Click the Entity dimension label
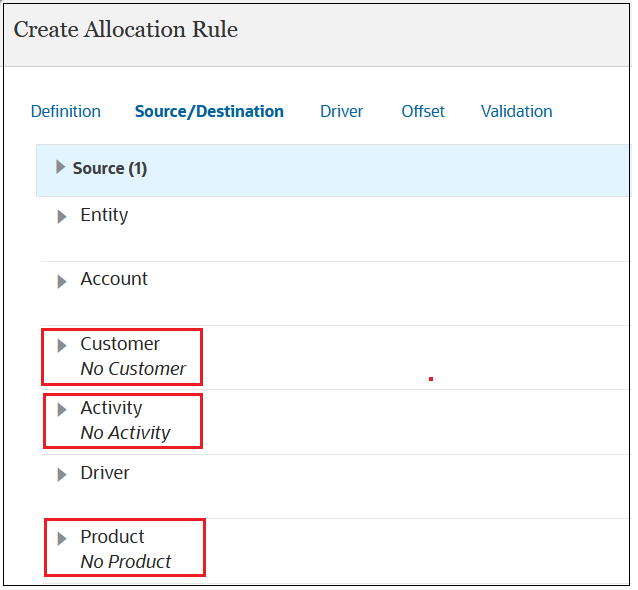Image resolution: width=638 pixels, height=590 pixels. coord(104,215)
